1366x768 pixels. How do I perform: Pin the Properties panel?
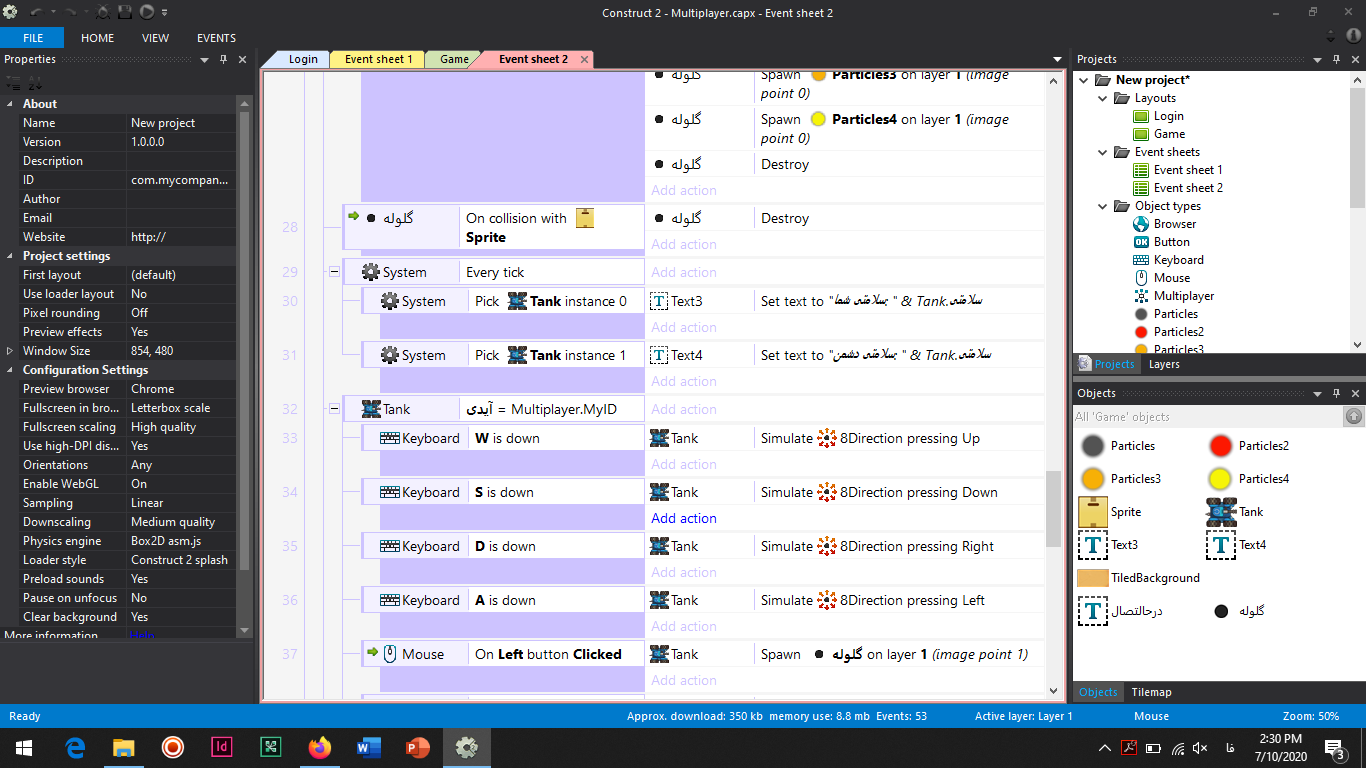pos(223,60)
